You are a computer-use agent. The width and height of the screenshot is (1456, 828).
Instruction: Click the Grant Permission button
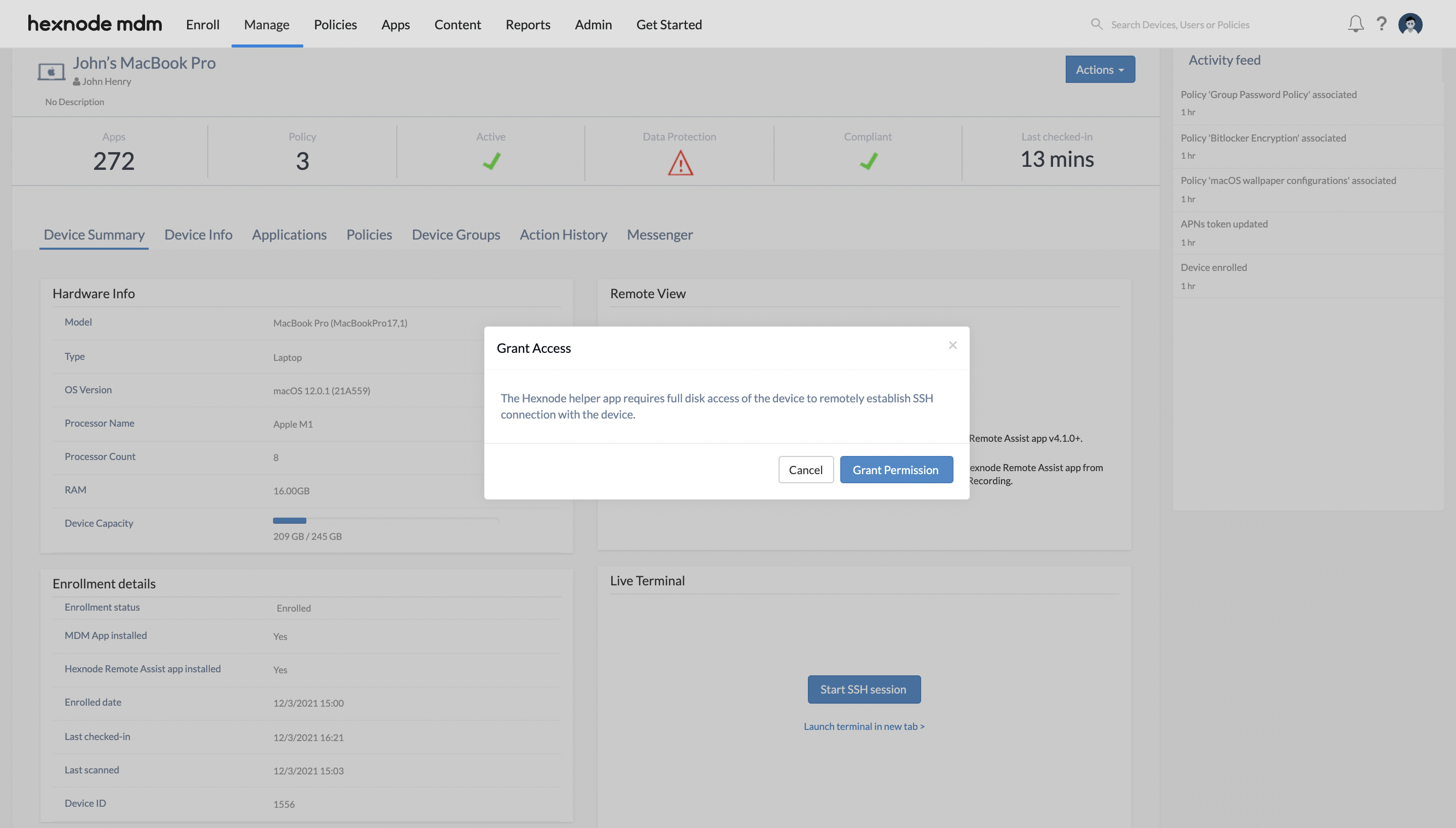click(896, 470)
